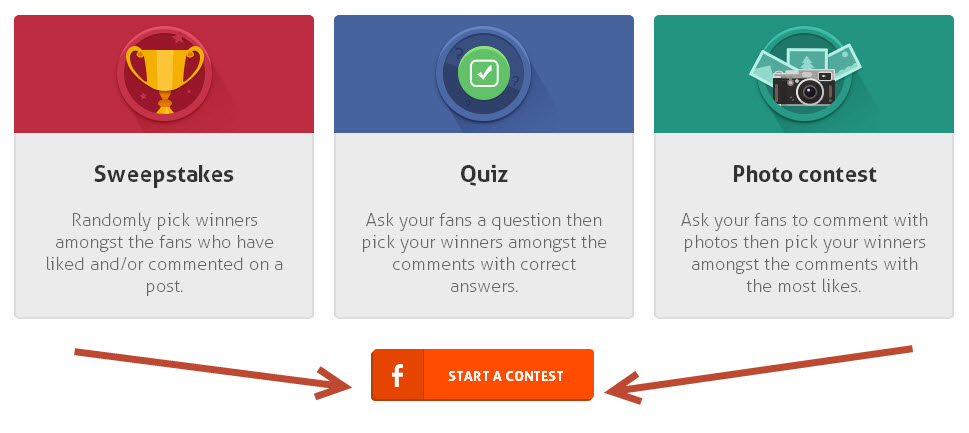The width and height of the screenshot is (969, 433).
Task: Click the red Sweepstakes banner
Action: (164, 74)
